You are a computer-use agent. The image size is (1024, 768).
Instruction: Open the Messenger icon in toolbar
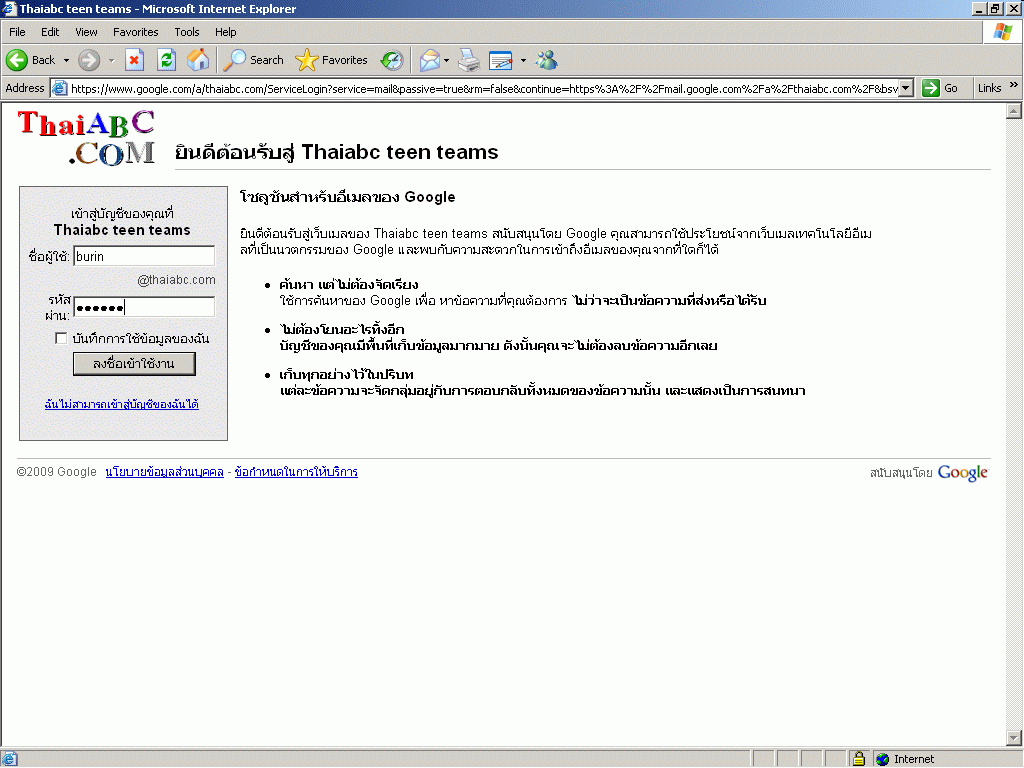click(546, 60)
